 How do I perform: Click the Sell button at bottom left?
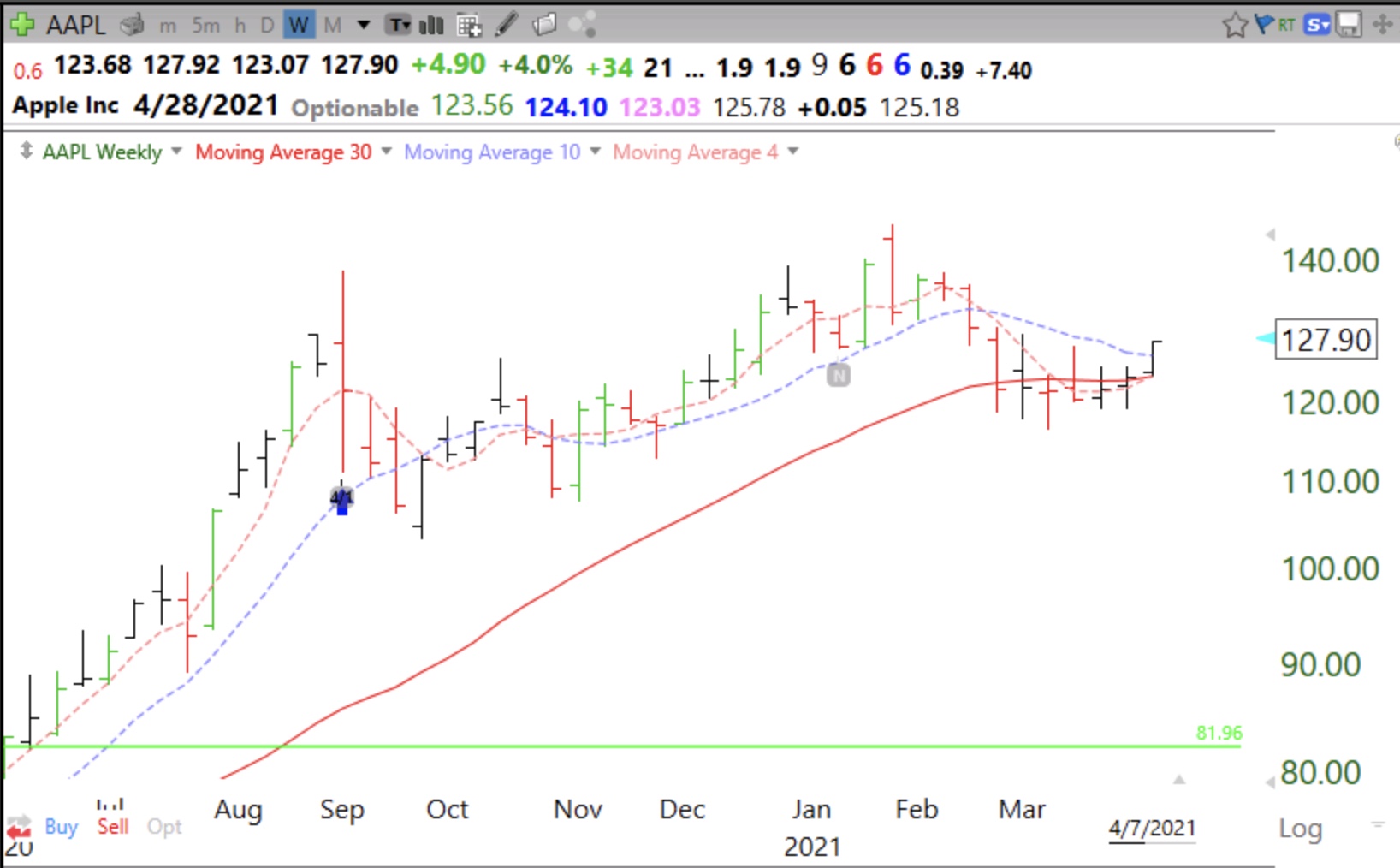[113, 827]
